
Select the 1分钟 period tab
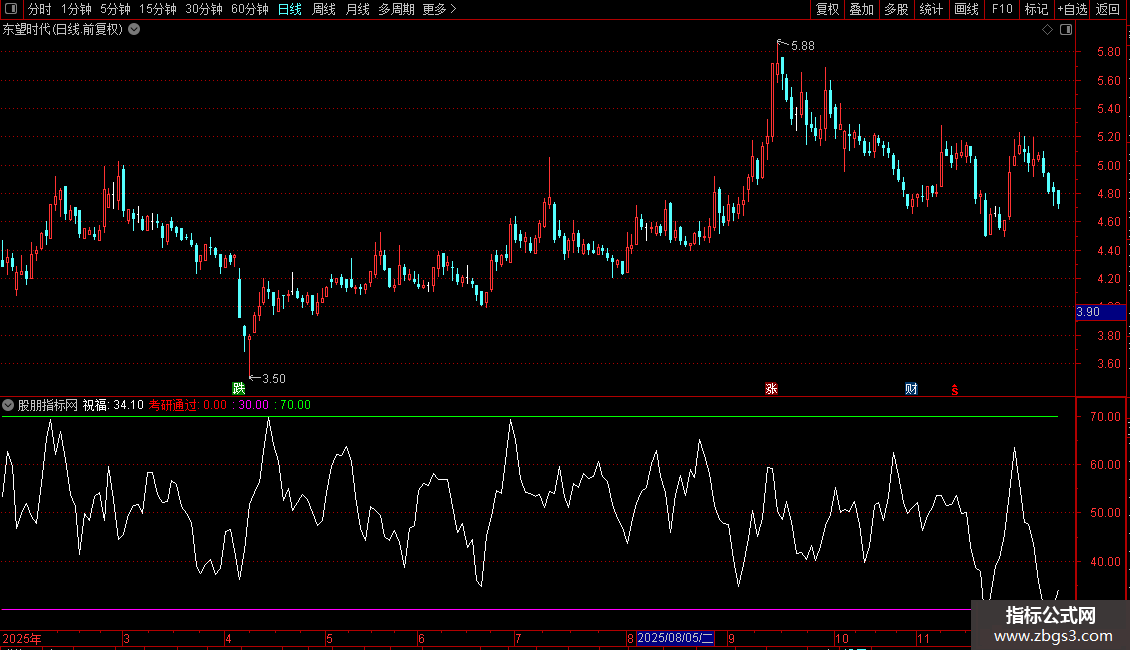76,9
